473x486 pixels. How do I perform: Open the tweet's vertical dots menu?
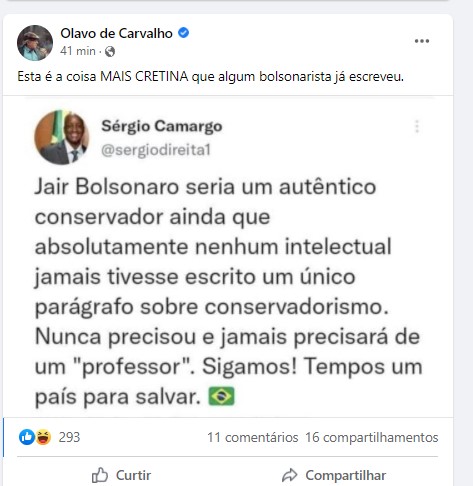pos(417,127)
